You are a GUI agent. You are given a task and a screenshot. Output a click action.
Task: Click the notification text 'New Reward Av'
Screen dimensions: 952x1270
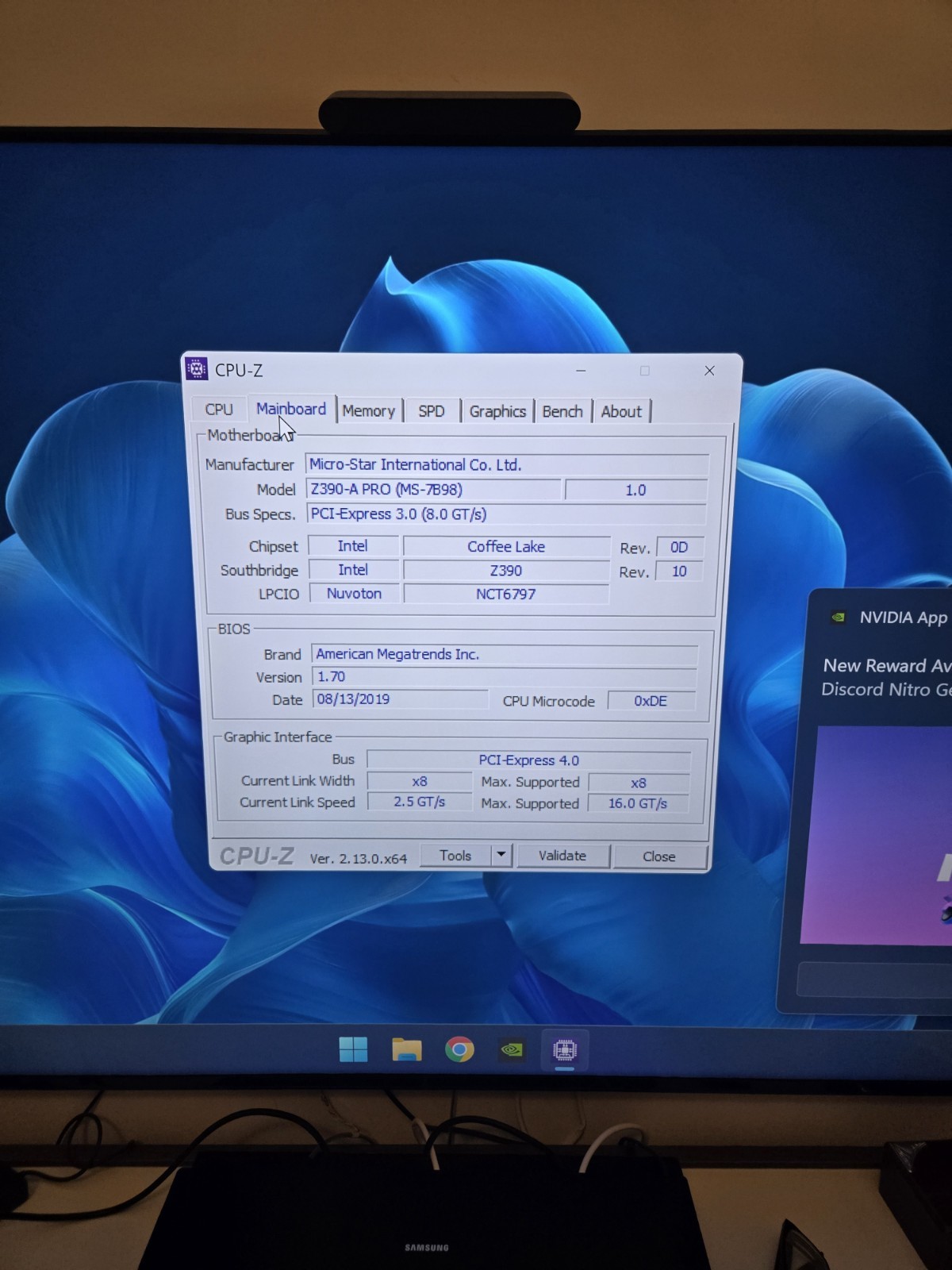(887, 665)
